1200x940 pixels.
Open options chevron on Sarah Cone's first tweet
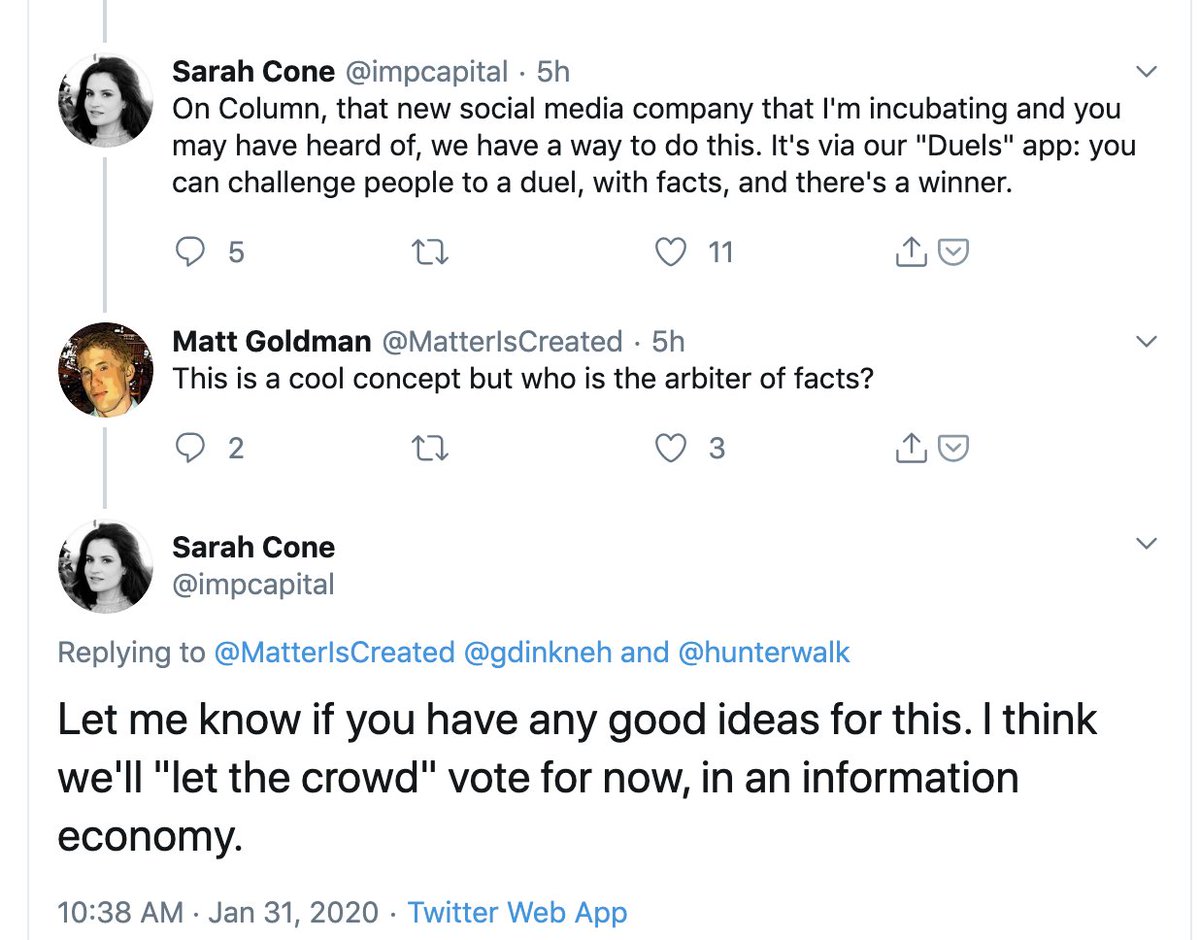click(1148, 72)
